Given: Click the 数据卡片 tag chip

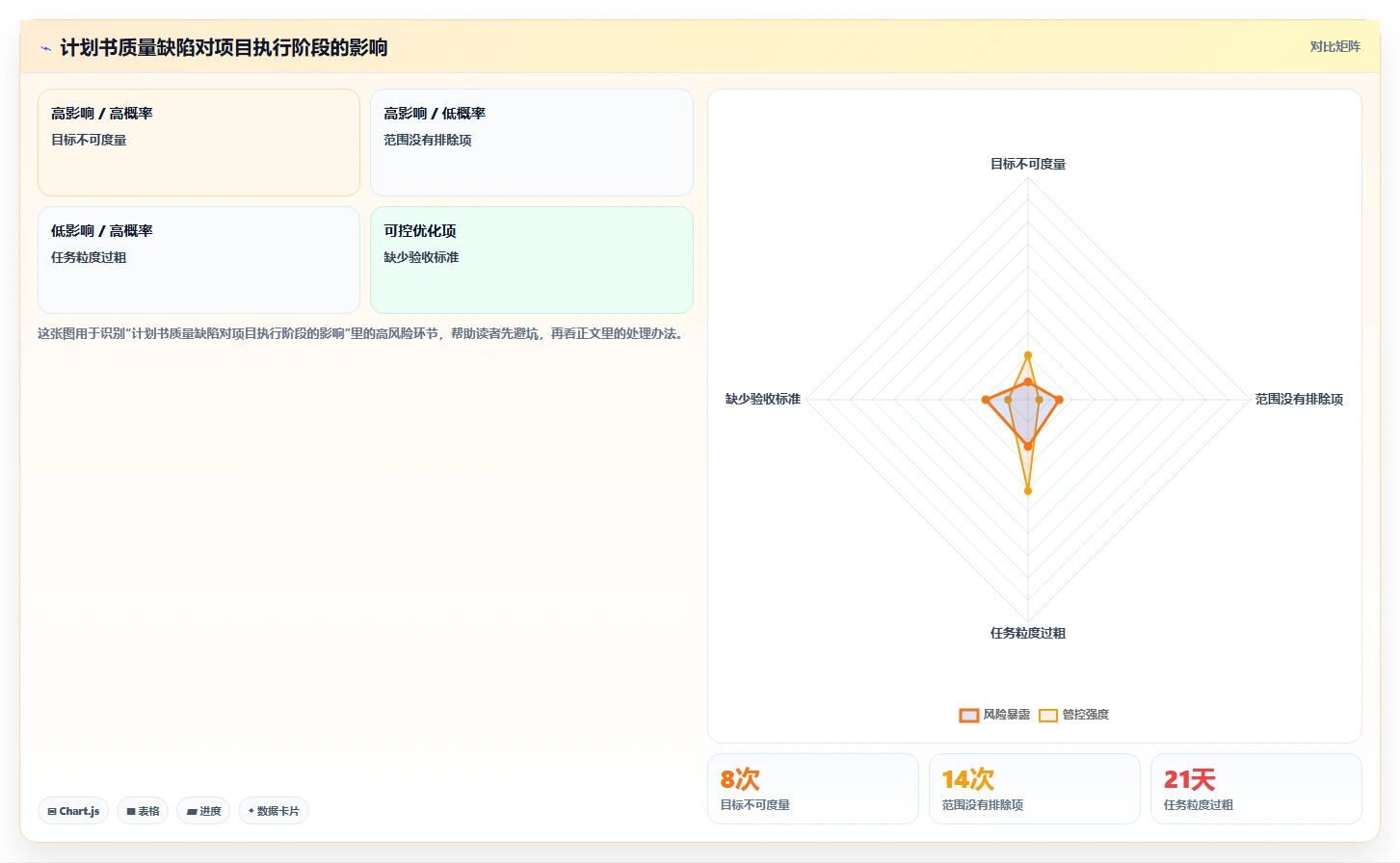Looking at the screenshot, I should tap(274, 811).
